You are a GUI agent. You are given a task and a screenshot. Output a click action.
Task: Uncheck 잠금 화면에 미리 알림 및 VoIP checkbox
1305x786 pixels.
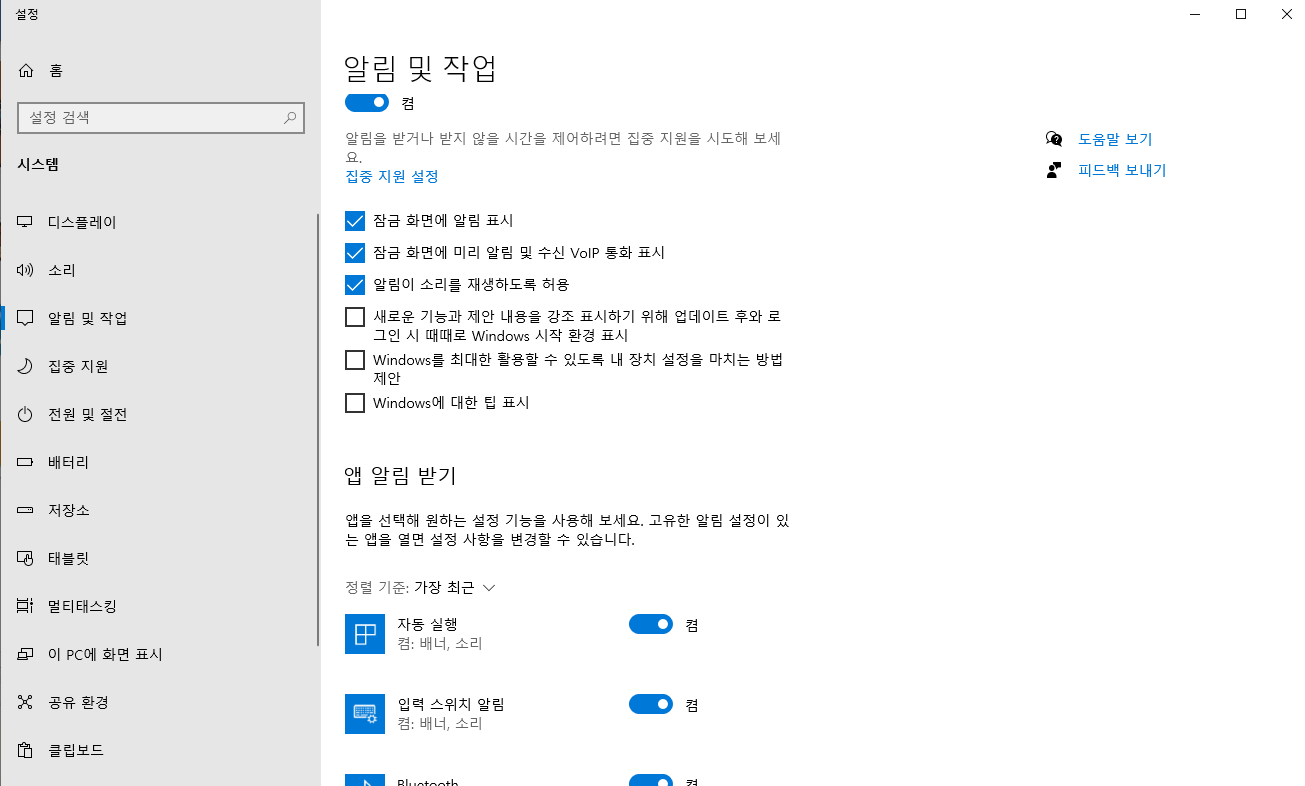click(355, 253)
